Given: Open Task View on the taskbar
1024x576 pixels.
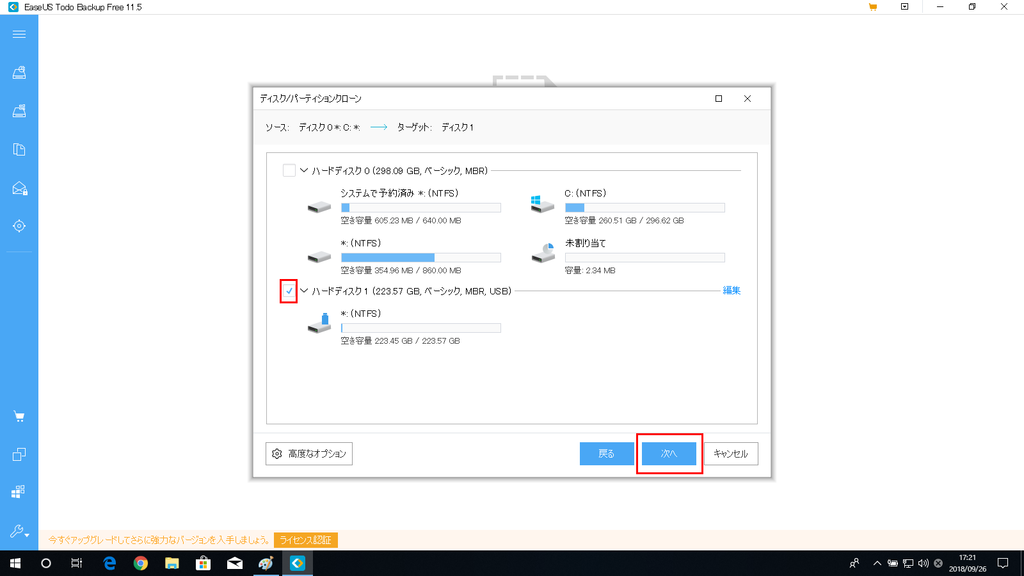Looking at the screenshot, I should point(76,563).
